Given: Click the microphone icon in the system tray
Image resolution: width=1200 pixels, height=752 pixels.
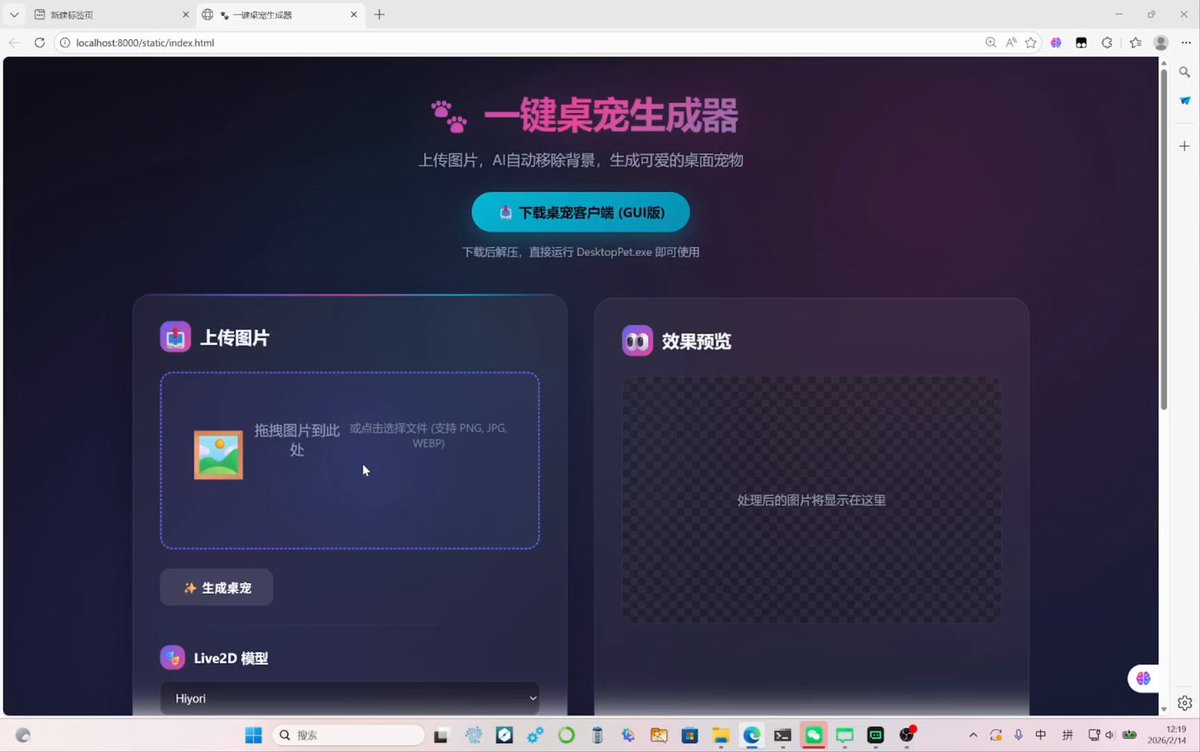Looking at the screenshot, I should pyautogui.click(x=1018, y=735).
